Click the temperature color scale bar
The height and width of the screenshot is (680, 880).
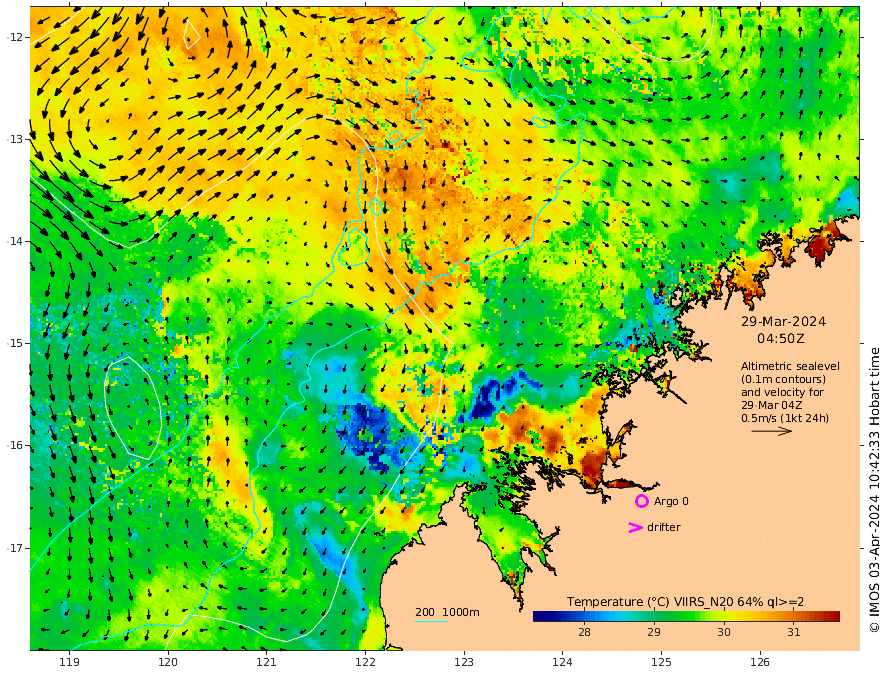click(x=686, y=617)
